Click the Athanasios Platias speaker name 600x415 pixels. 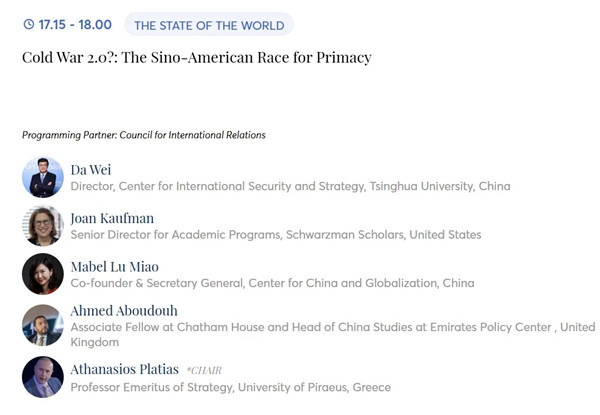(x=124, y=369)
